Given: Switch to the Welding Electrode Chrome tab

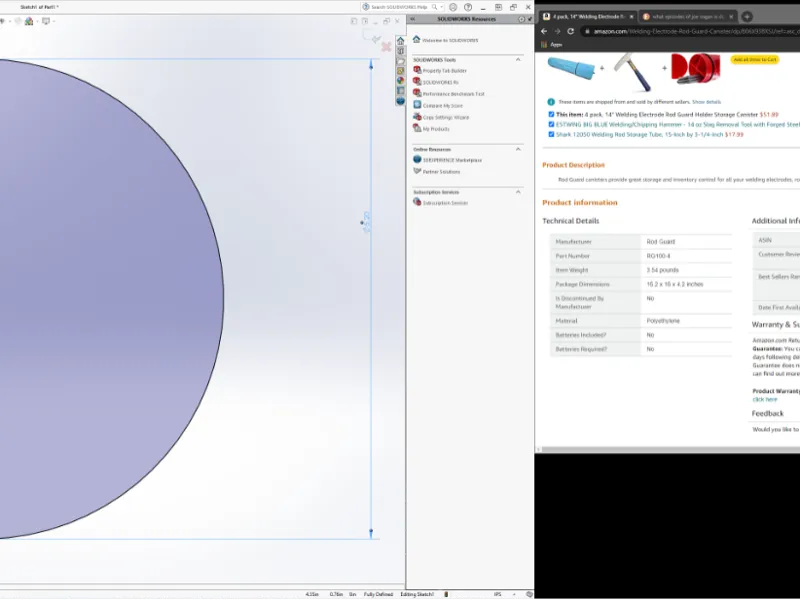Looking at the screenshot, I should pos(588,17).
